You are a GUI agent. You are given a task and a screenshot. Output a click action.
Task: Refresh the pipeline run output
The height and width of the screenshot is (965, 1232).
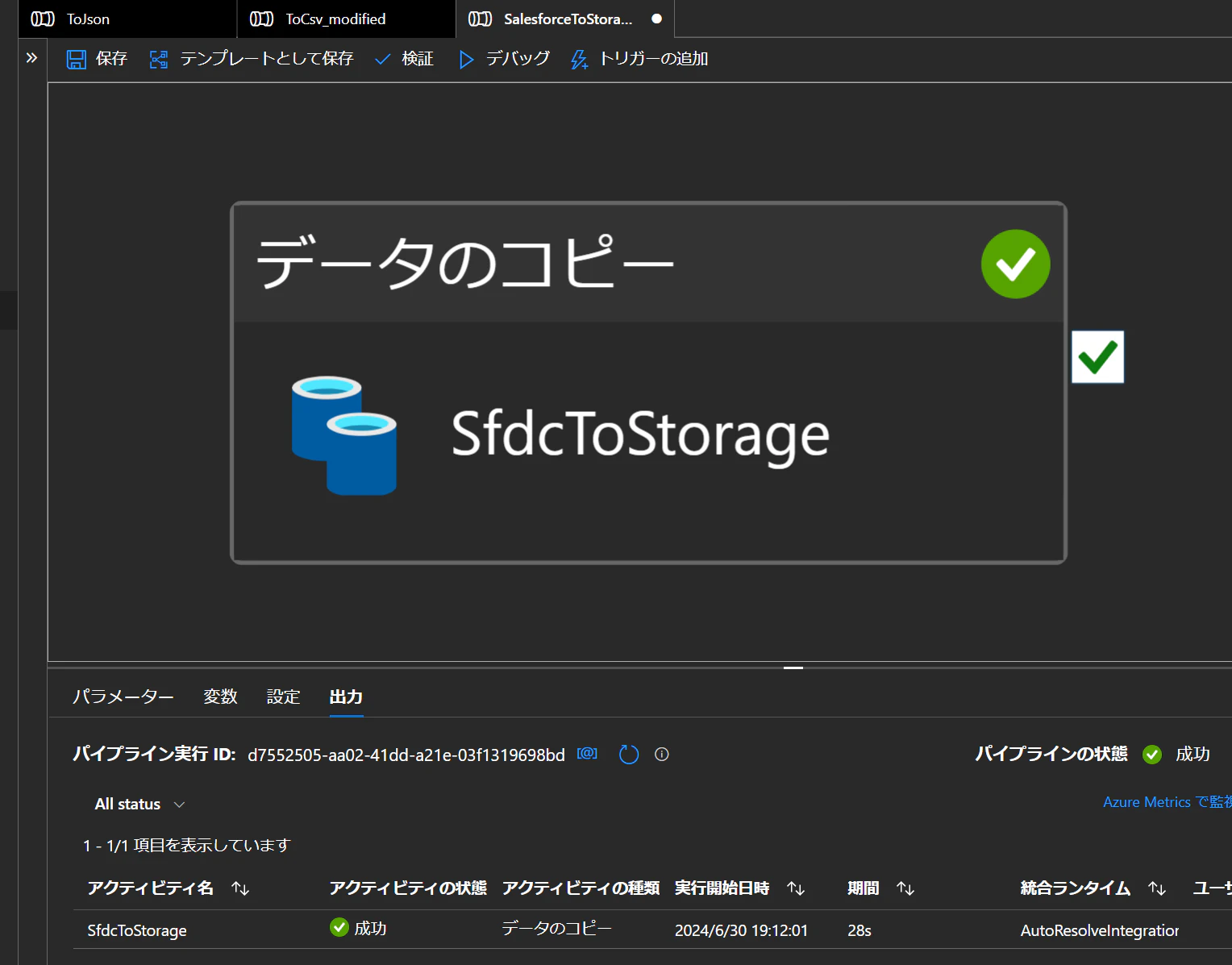point(629,755)
